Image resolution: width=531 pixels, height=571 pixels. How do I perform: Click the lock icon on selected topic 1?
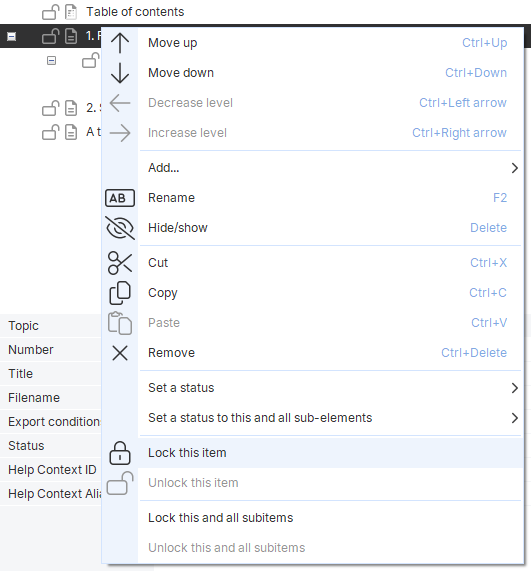[51, 36]
